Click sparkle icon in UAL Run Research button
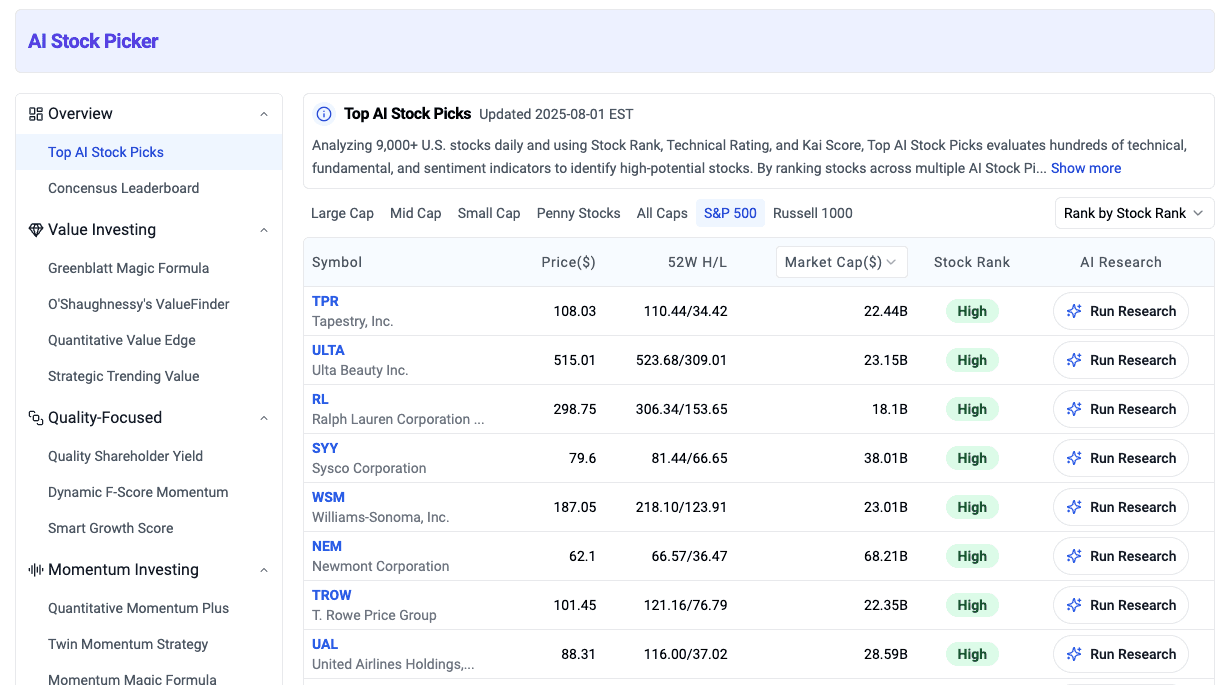This screenshot has width=1223, height=685. click(x=1074, y=654)
